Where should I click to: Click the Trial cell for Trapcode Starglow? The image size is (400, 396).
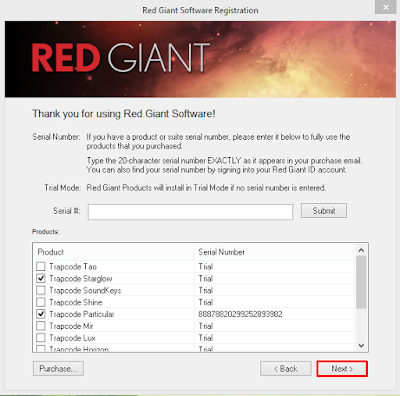tap(206, 278)
